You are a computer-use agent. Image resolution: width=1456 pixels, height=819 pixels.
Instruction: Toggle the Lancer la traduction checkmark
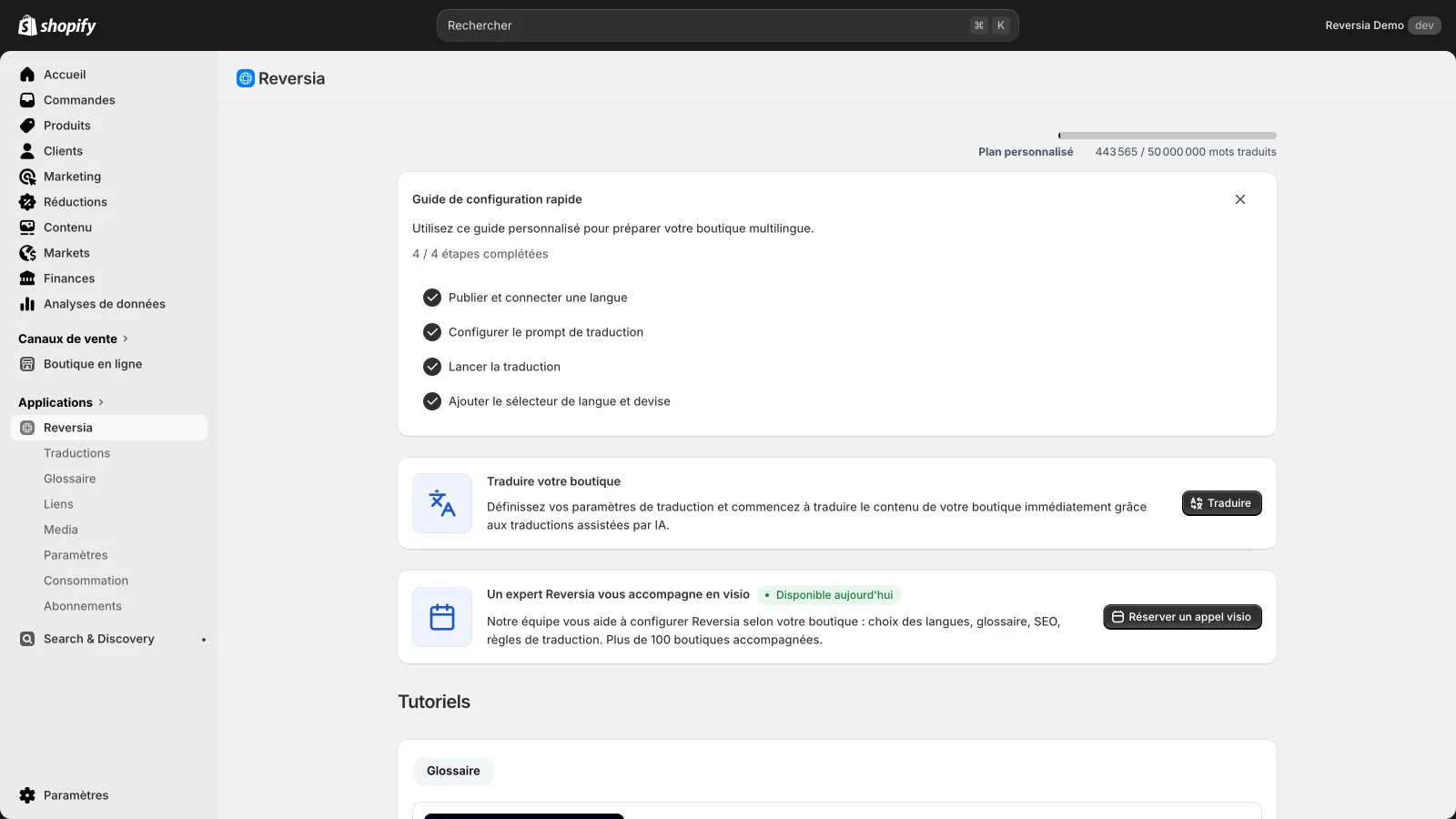click(x=432, y=367)
